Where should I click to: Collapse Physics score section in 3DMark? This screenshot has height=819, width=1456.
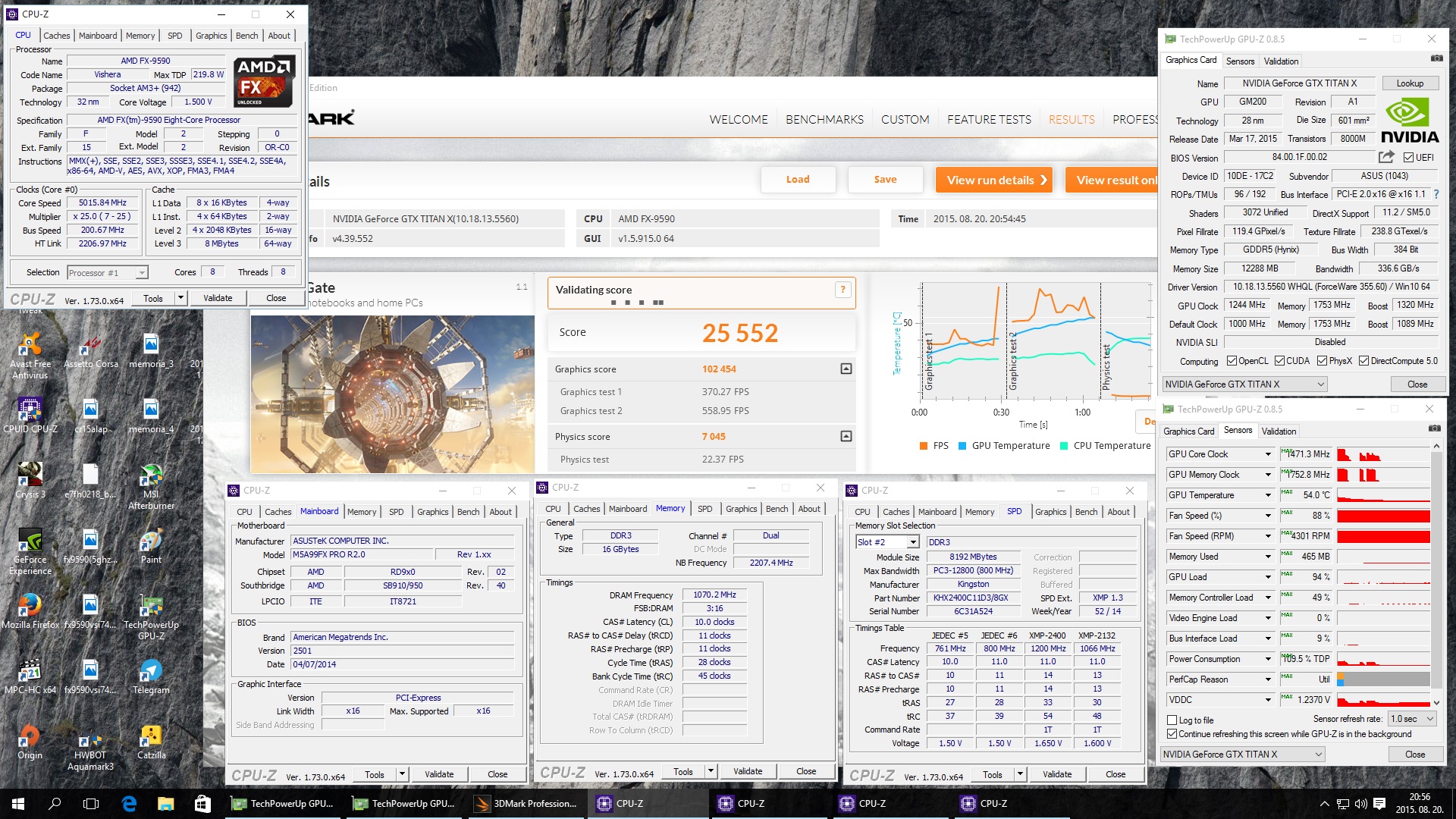coord(846,436)
